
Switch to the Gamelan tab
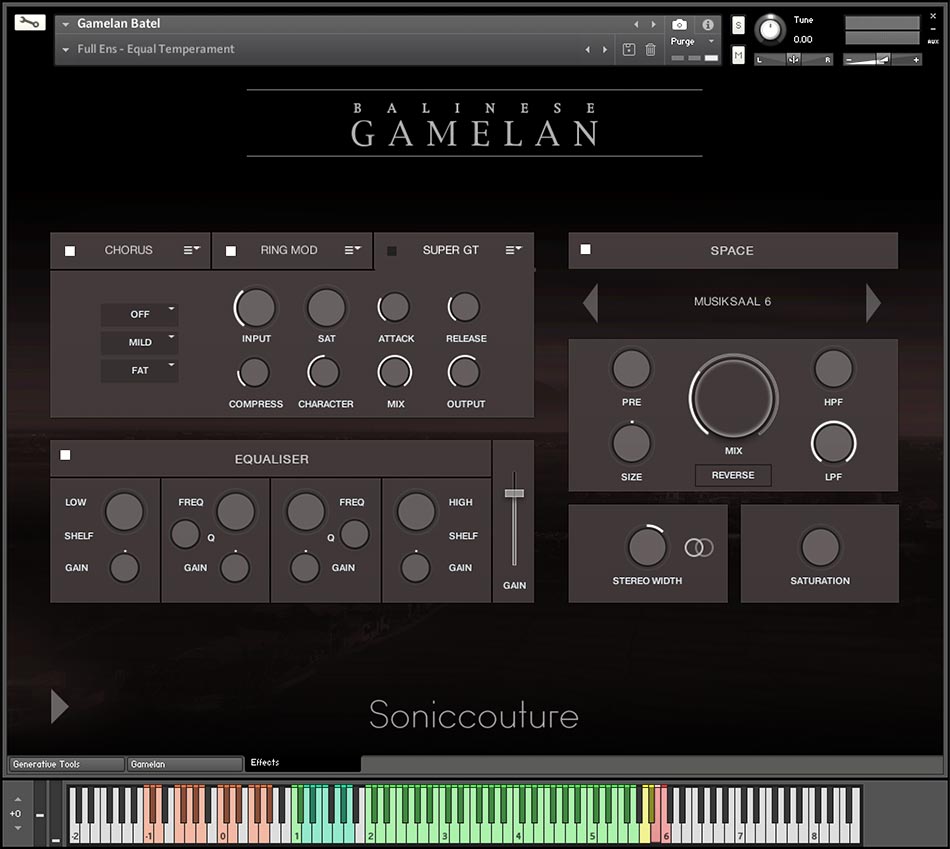click(x=185, y=764)
